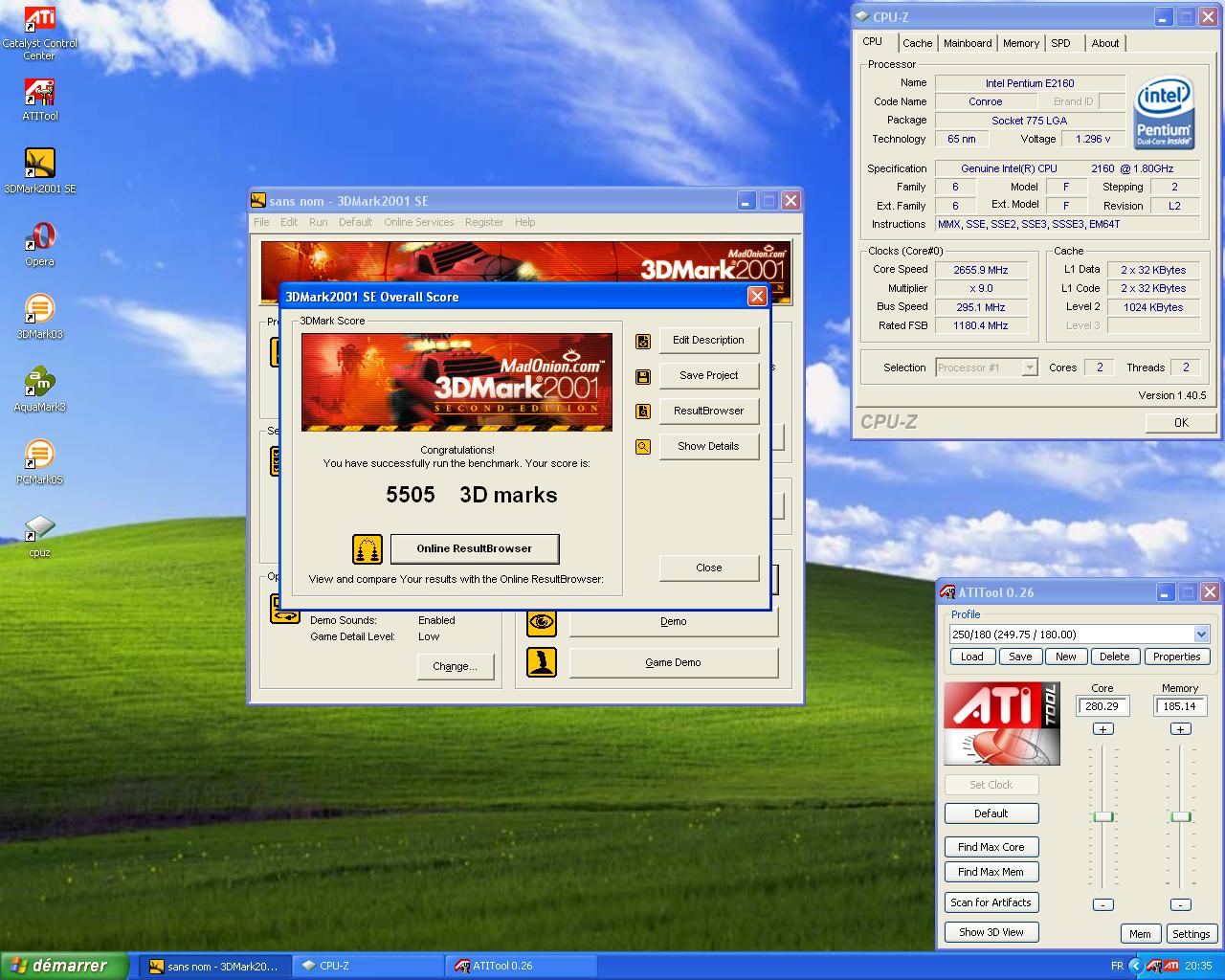
Task: Click Scan for Artifacts in ATITool
Action: (991, 902)
